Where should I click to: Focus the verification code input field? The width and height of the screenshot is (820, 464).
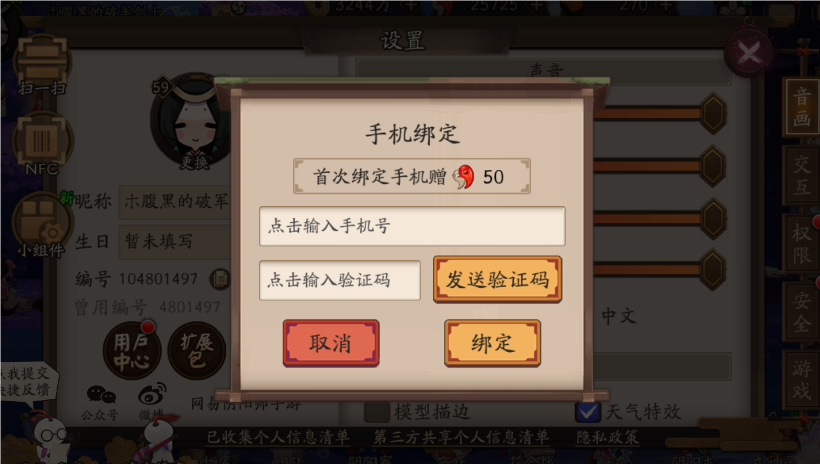[340, 280]
